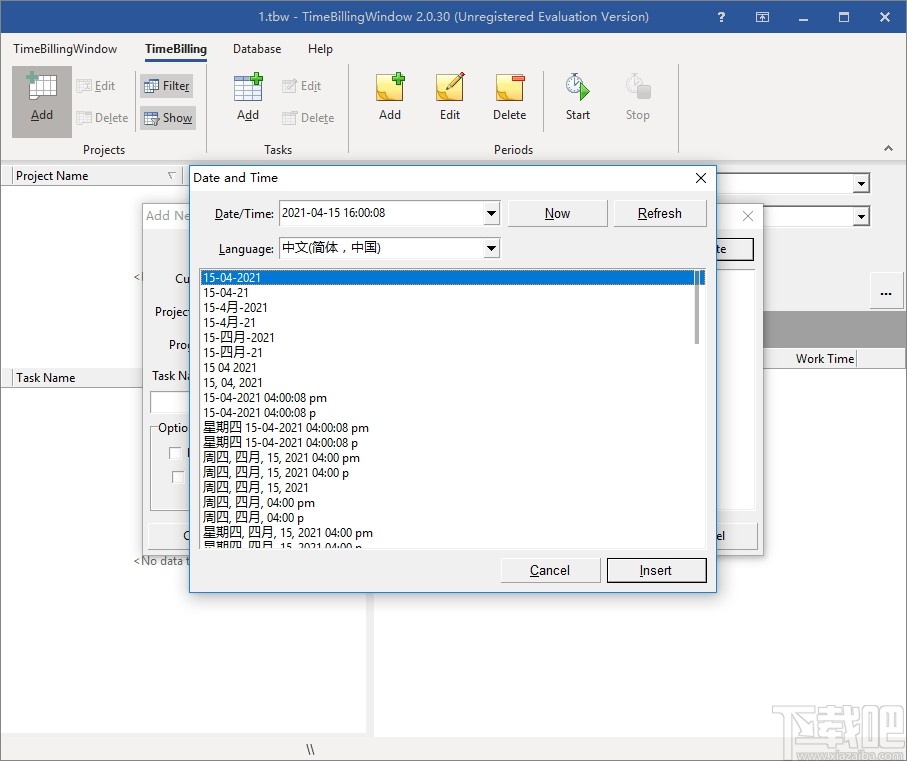Open the Help menu
Screen dimensions: 907x761
tap(320, 49)
